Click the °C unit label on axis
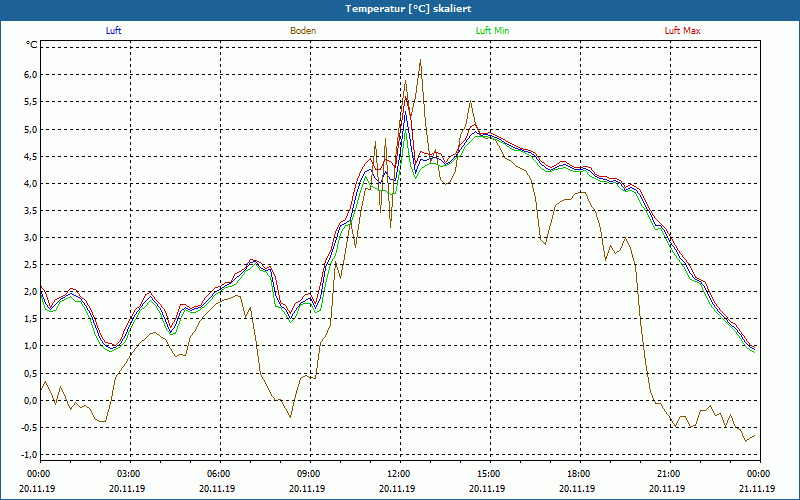 click(32, 45)
